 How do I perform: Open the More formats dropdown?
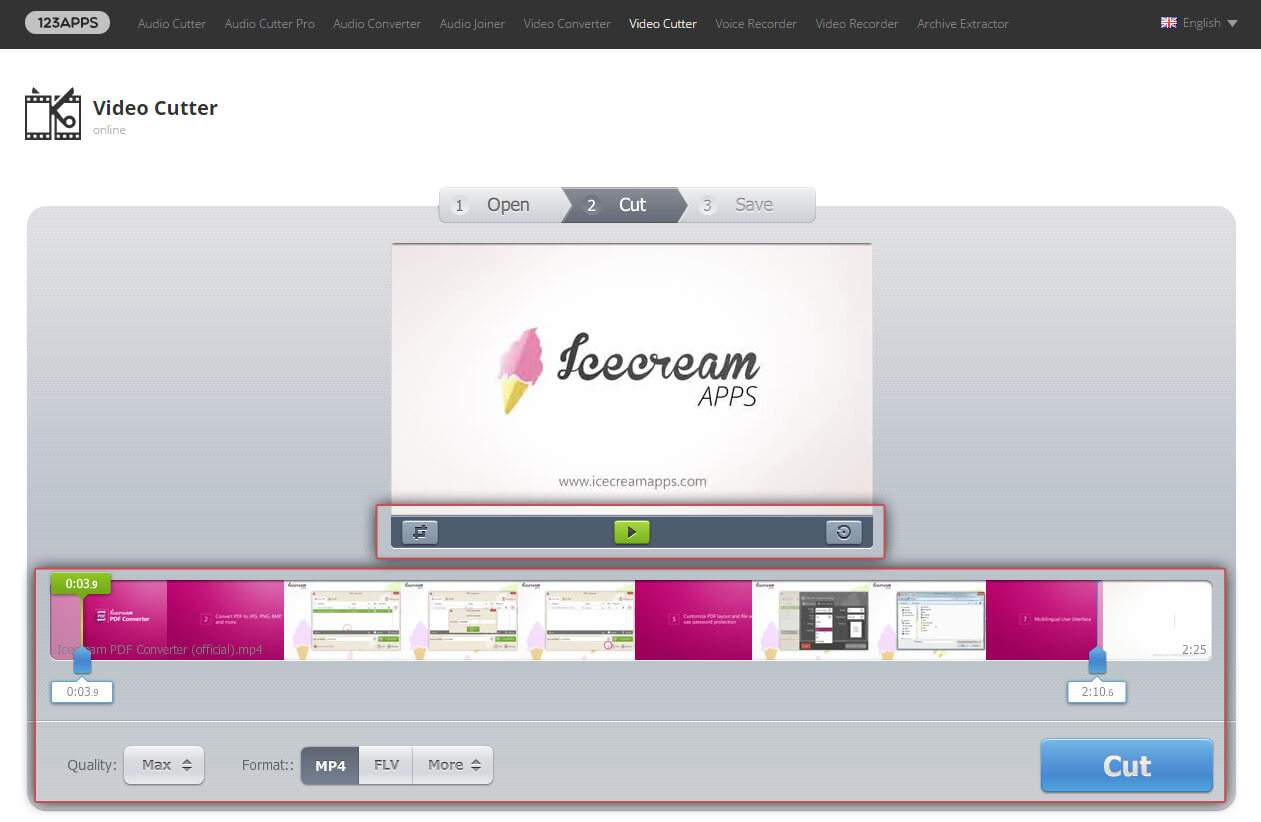[x=452, y=765]
